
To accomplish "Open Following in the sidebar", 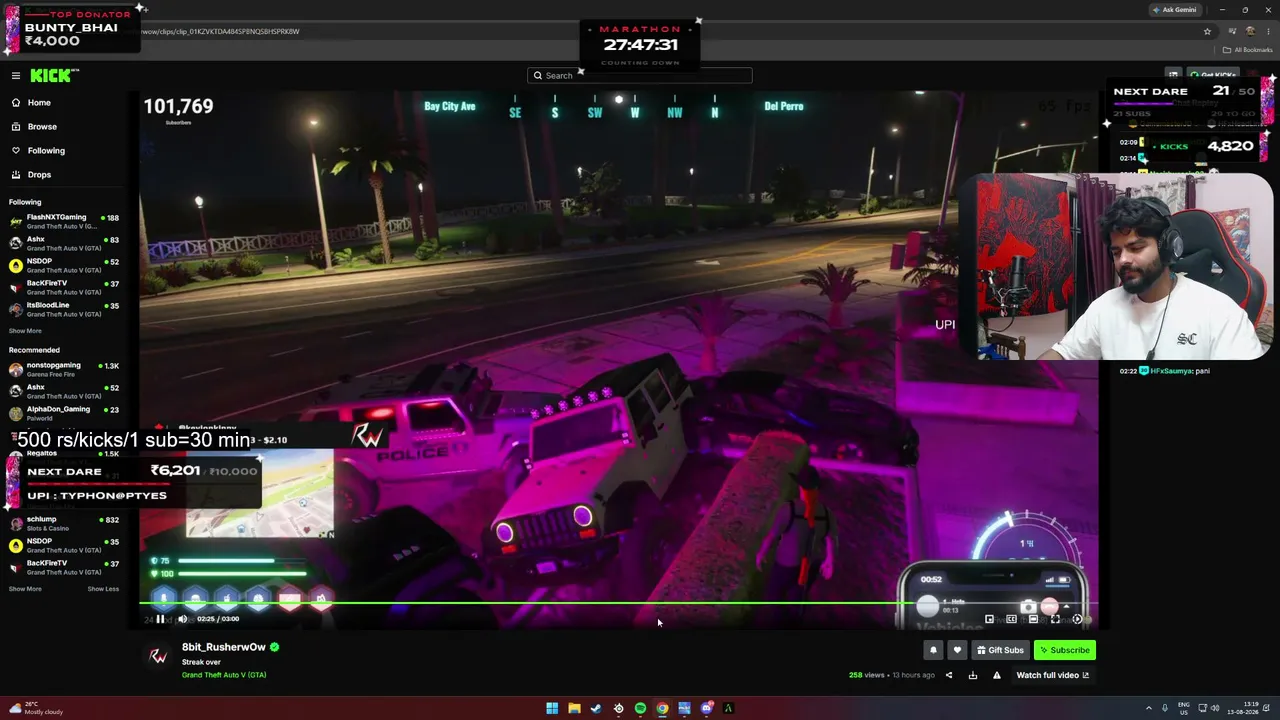I will pos(46,151).
